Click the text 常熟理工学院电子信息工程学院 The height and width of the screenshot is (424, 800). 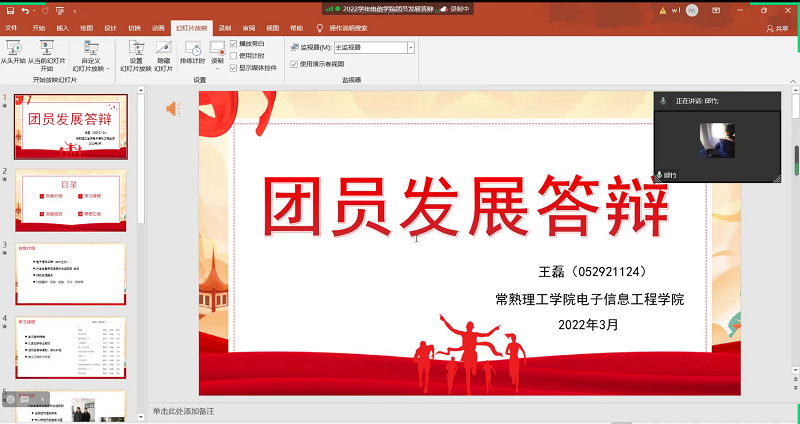[589, 299]
